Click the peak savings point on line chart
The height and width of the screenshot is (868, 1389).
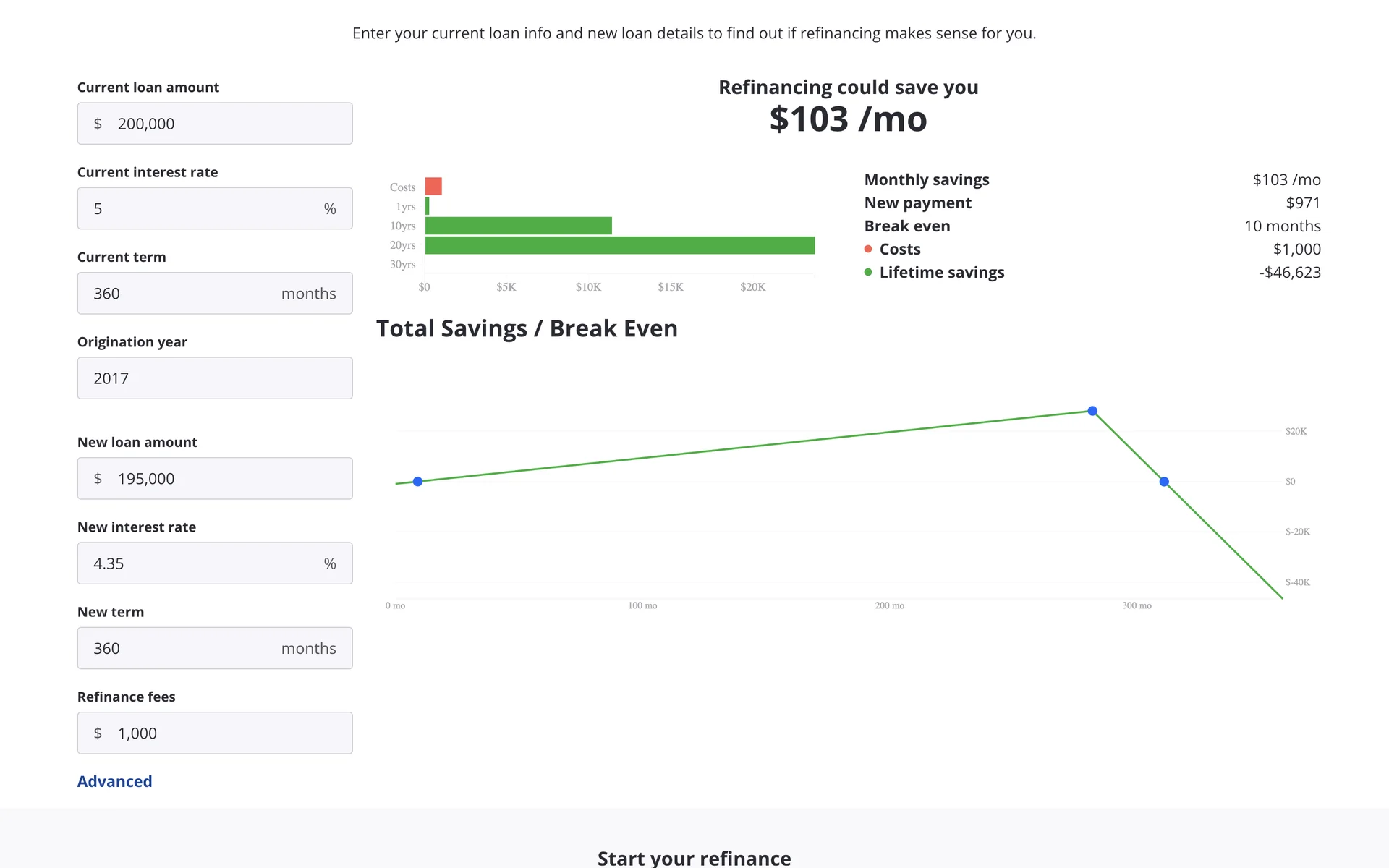[1092, 411]
